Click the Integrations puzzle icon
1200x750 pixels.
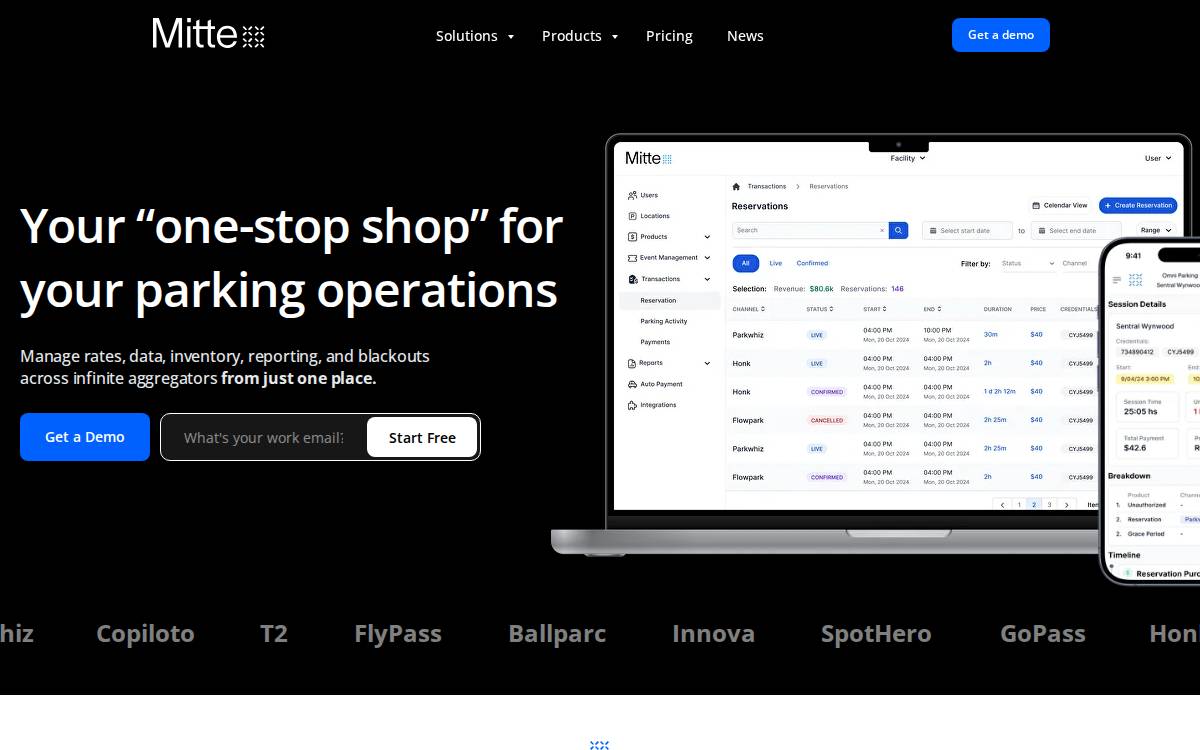(x=633, y=405)
